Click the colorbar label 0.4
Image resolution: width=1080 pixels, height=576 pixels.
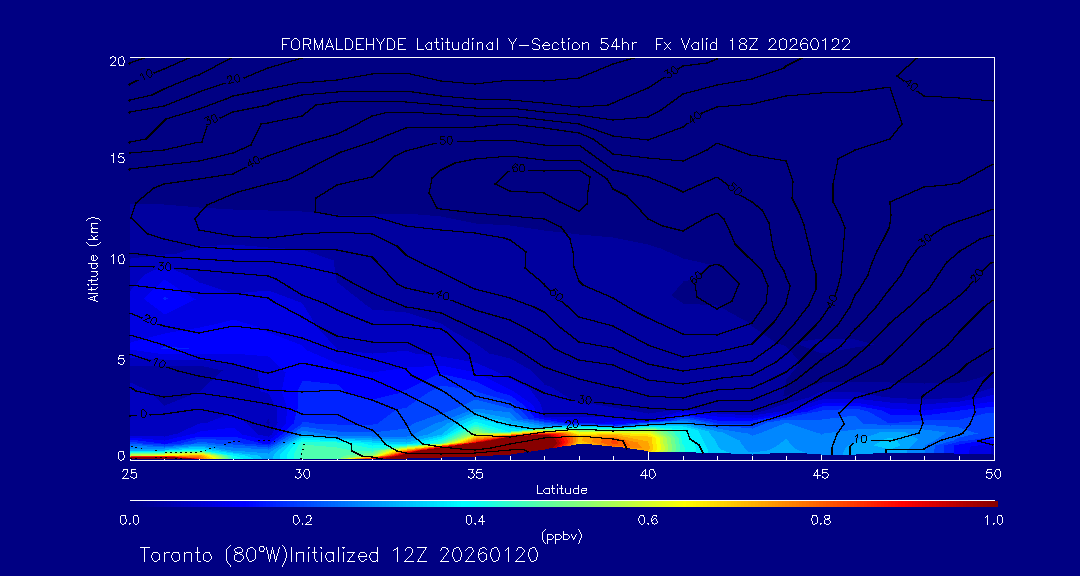coord(475,520)
